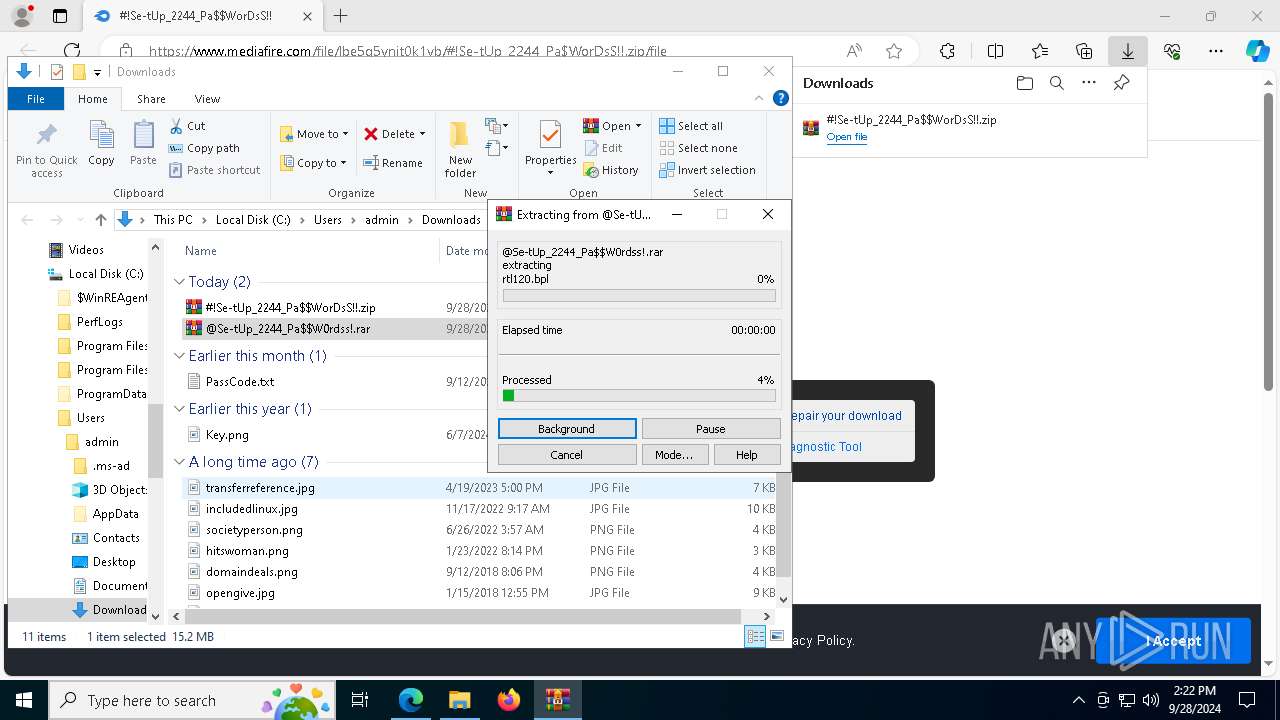Switch to Home ribbon tab
The image size is (1280, 720).
[92, 99]
